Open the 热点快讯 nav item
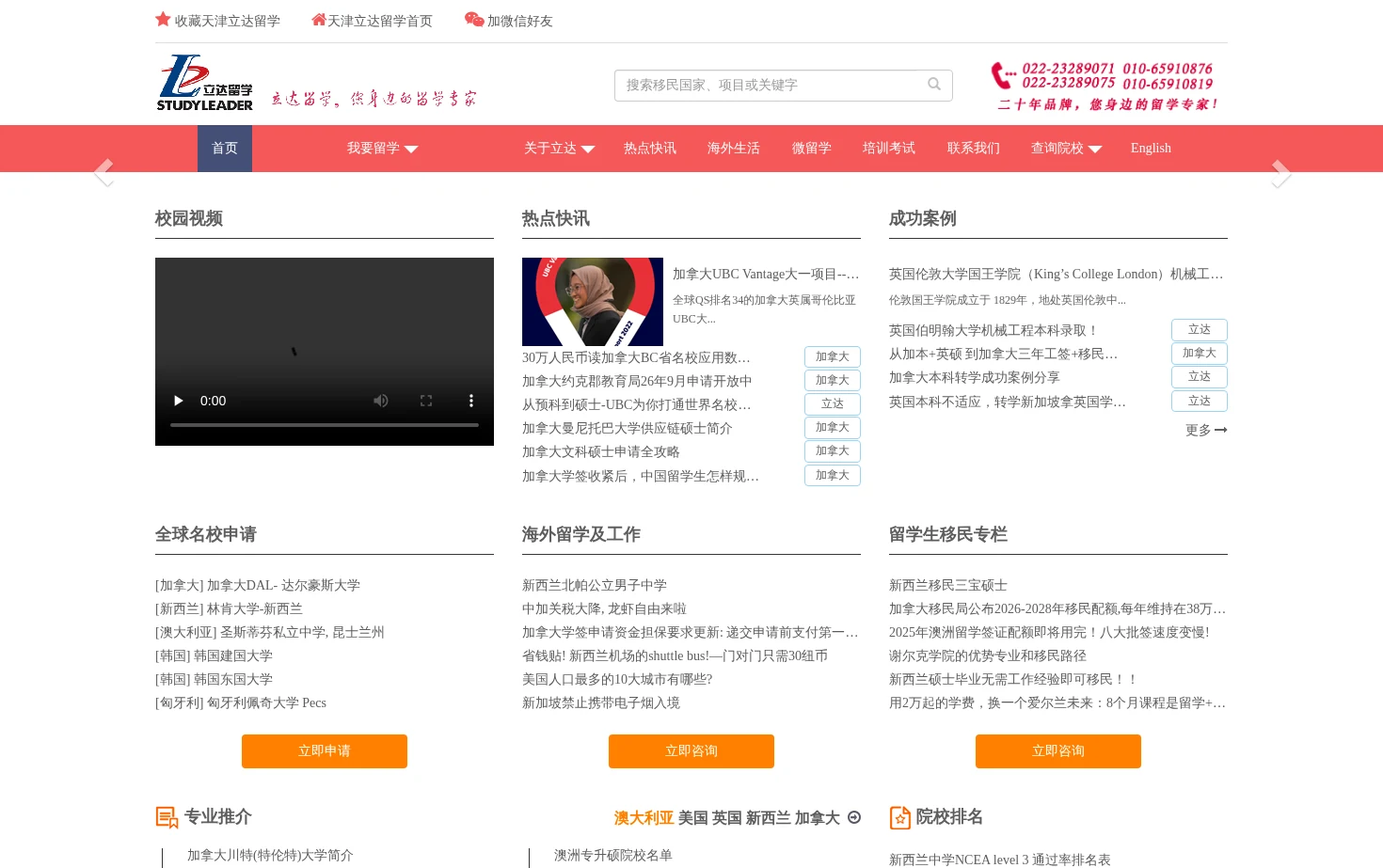1383x868 pixels. [x=650, y=149]
